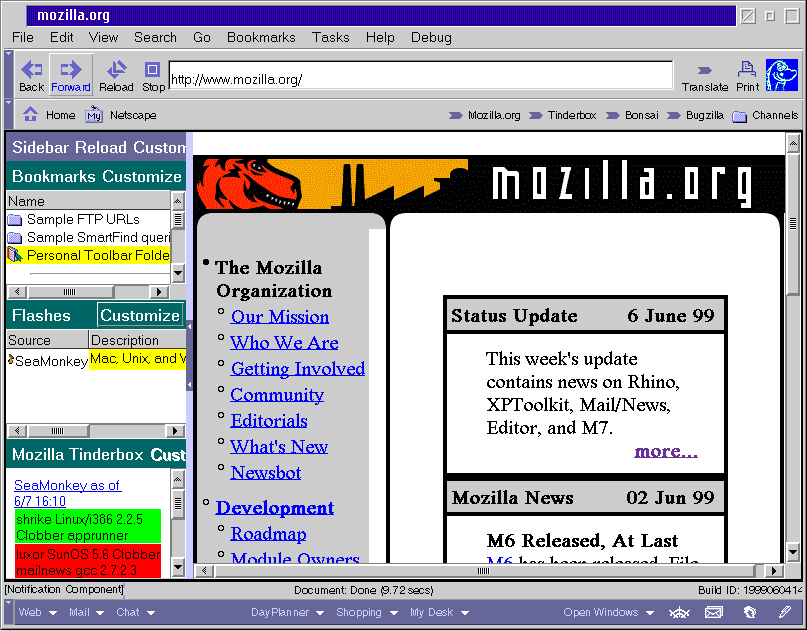Click the URL address field
This screenshot has height=630, width=807.
[420, 76]
